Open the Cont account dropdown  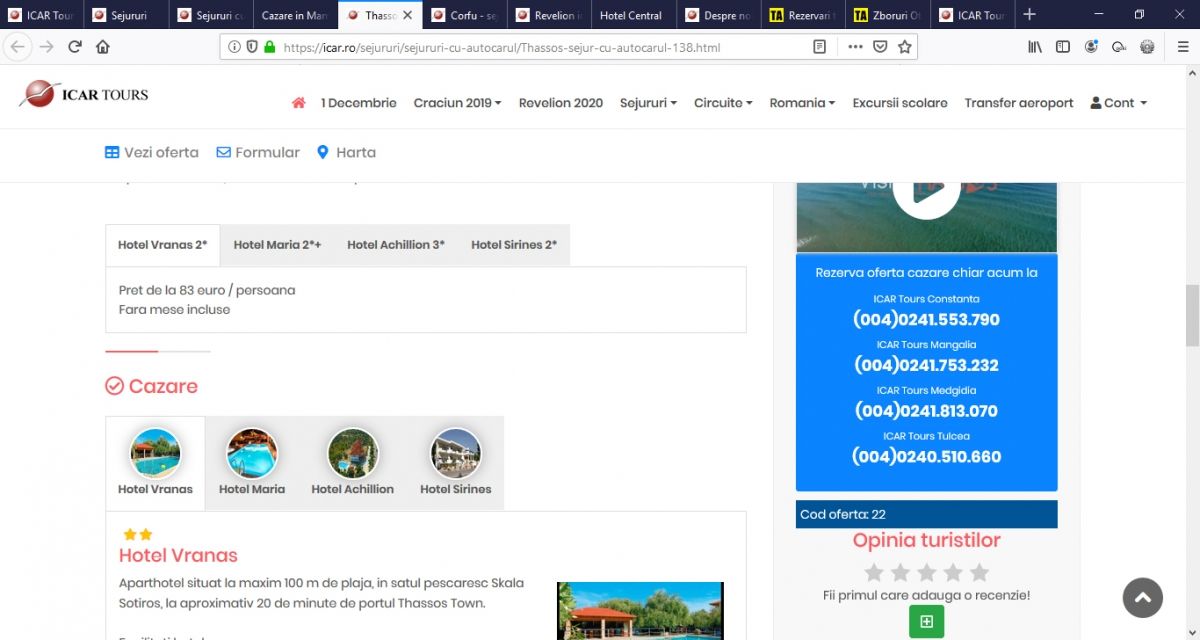coord(1118,103)
